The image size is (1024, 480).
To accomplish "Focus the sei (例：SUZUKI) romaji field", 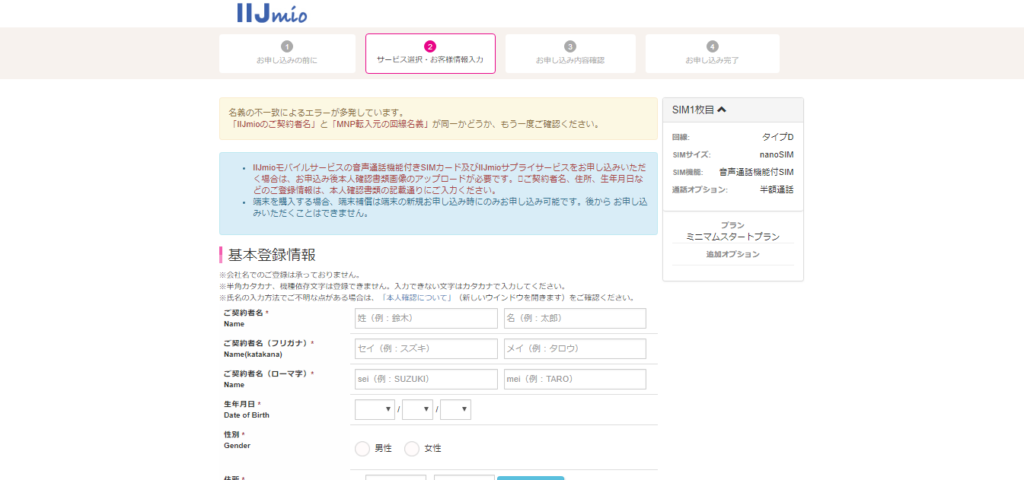I will [426, 379].
